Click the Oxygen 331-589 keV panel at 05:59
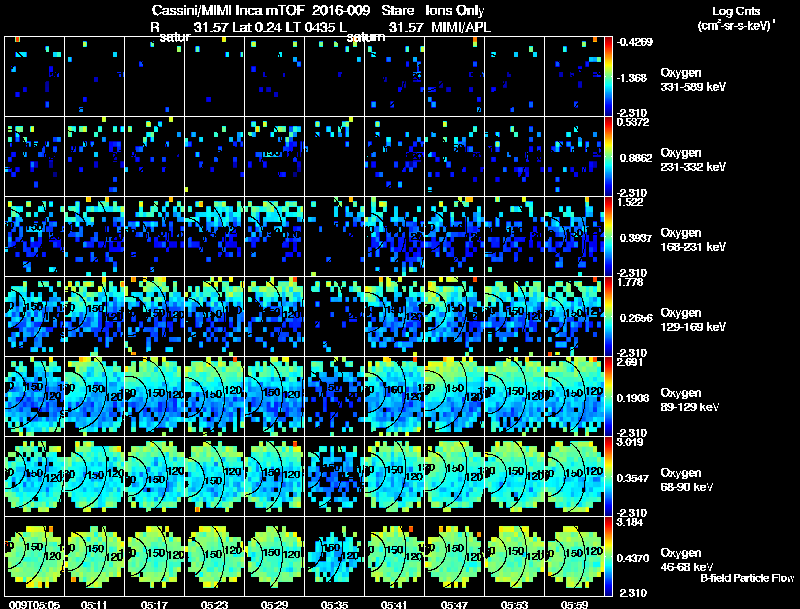800x609 pixels. 574,77
